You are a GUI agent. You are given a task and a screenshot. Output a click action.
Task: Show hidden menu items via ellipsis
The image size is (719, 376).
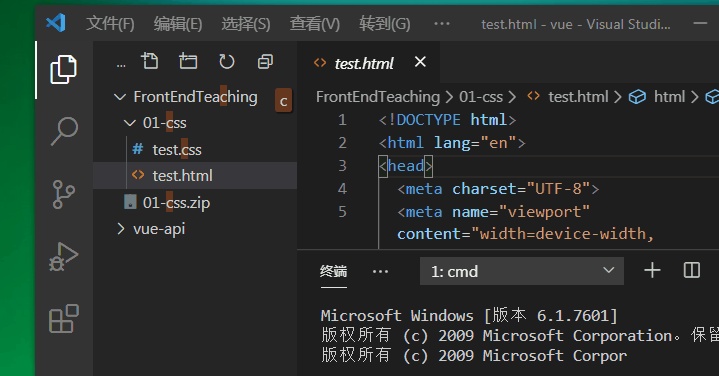442,23
